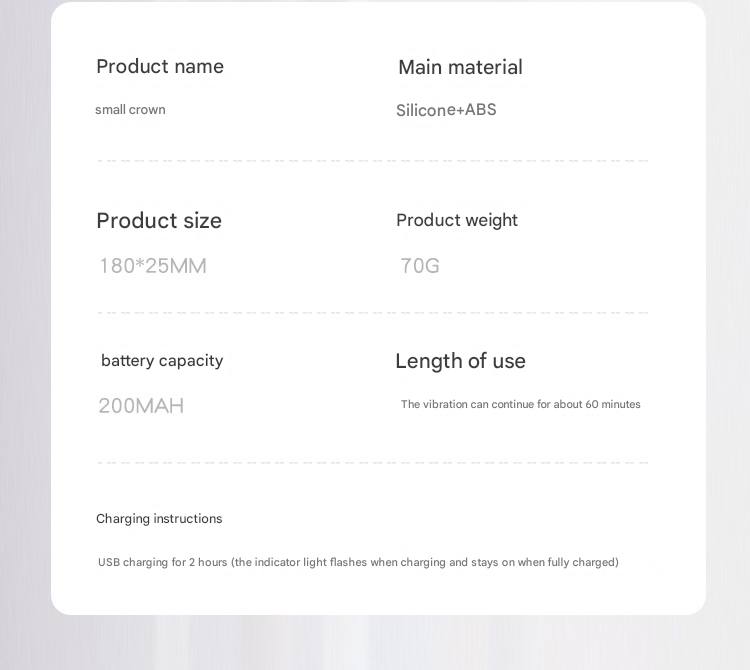Click the "Length of use" heading
Image resolution: width=750 pixels, height=670 pixels.
pyautogui.click(x=460, y=361)
